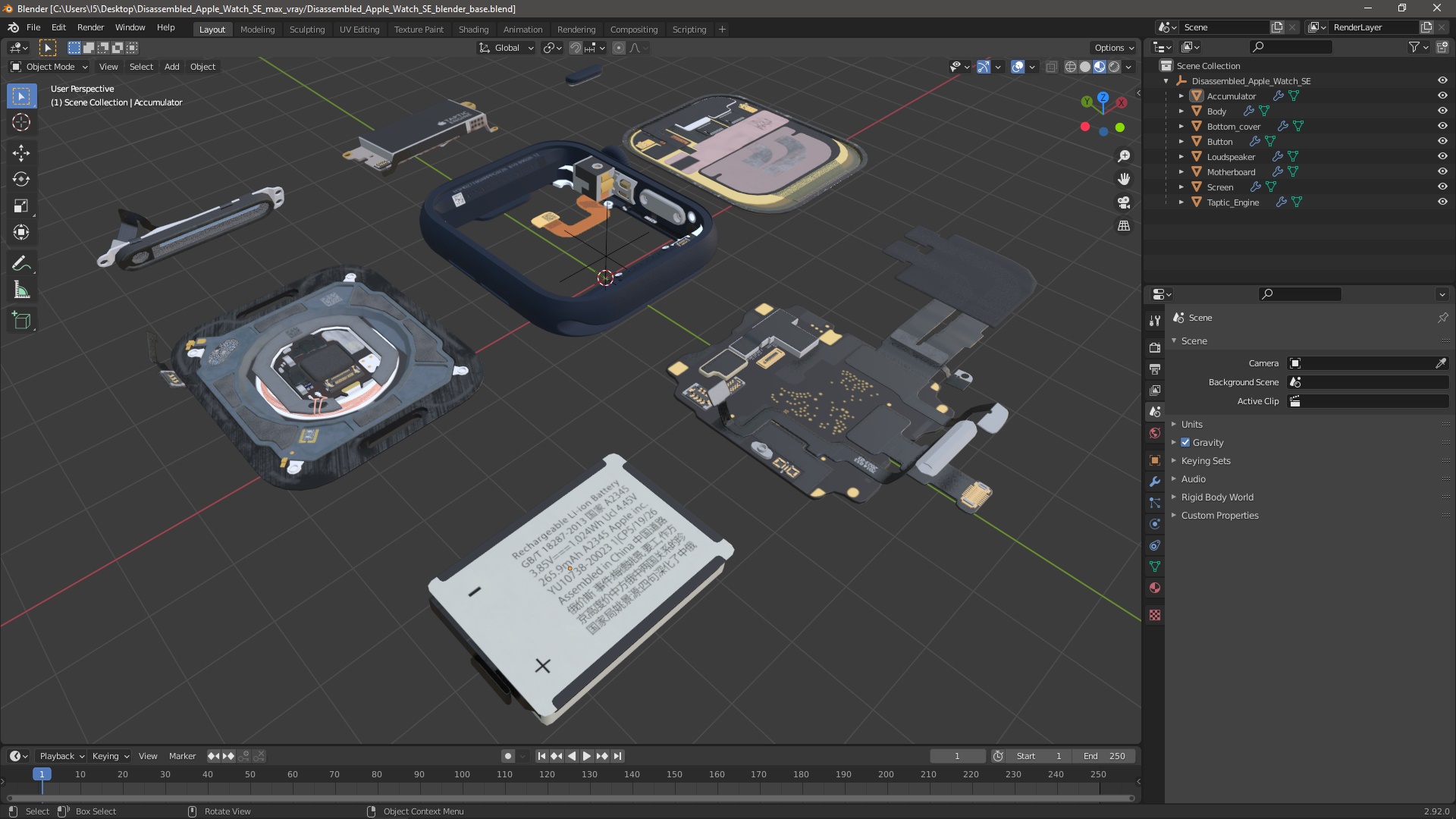
Task: Hide the Motherboard object in outliner
Action: pyautogui.click(x=1442, y=171)
